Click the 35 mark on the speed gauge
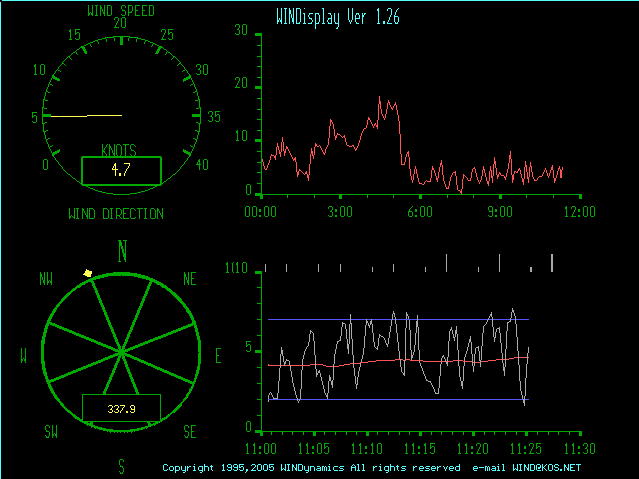The width and height of the screenshot is (639, 479). click(214, 117)
